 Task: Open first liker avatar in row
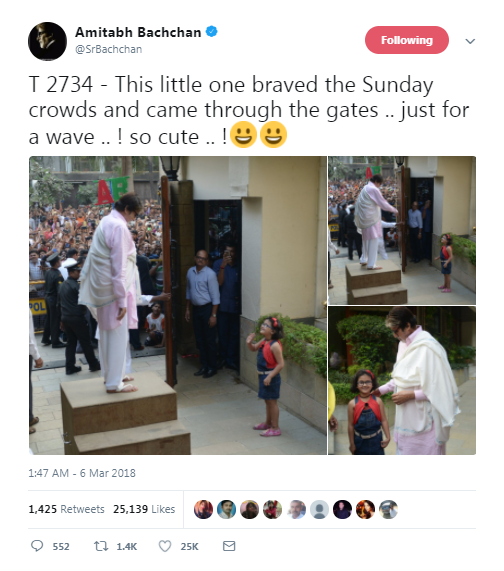(x=203, y=509)
